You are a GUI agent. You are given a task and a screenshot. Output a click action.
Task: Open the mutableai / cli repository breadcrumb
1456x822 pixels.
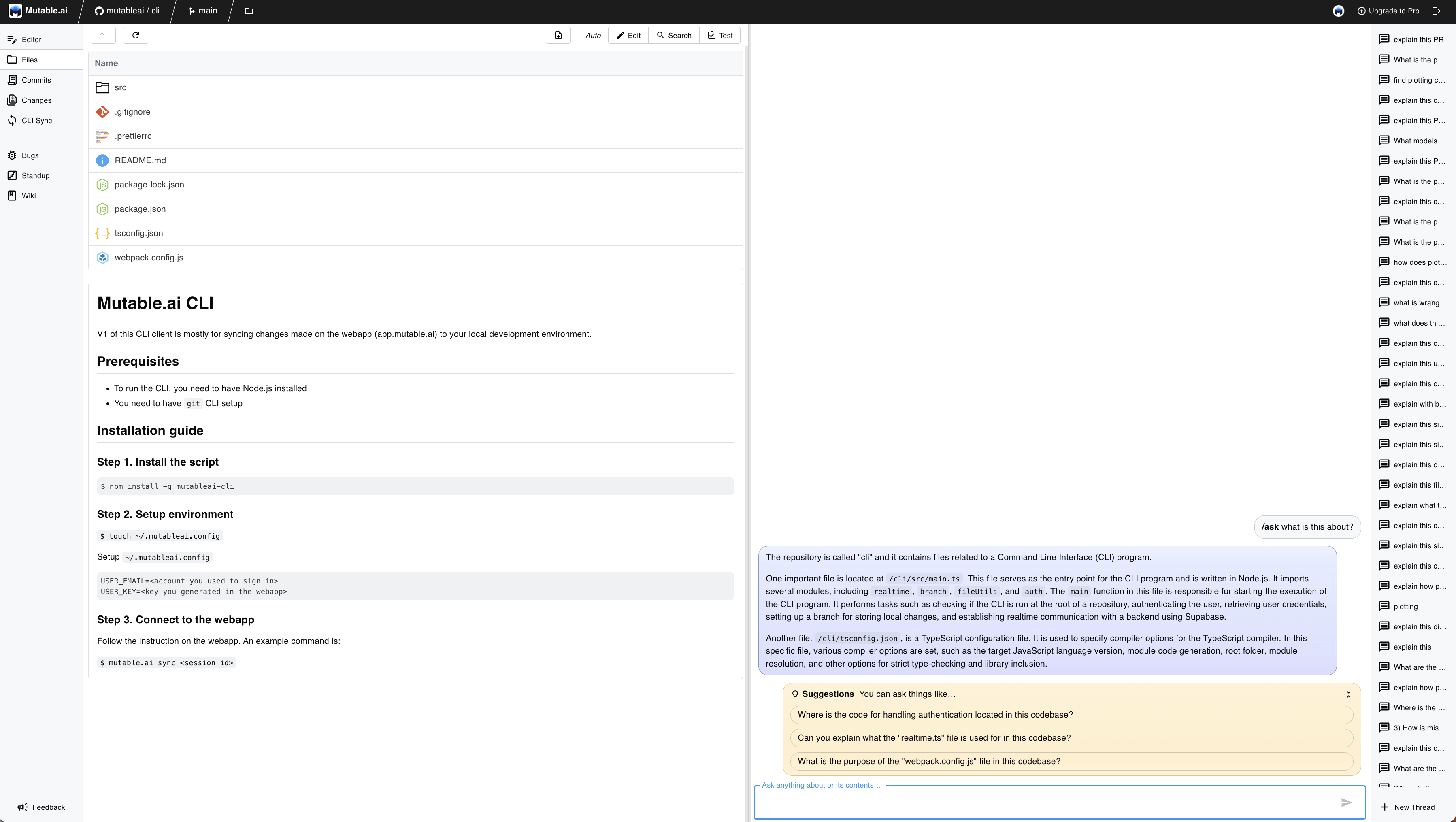pos(127,11)
